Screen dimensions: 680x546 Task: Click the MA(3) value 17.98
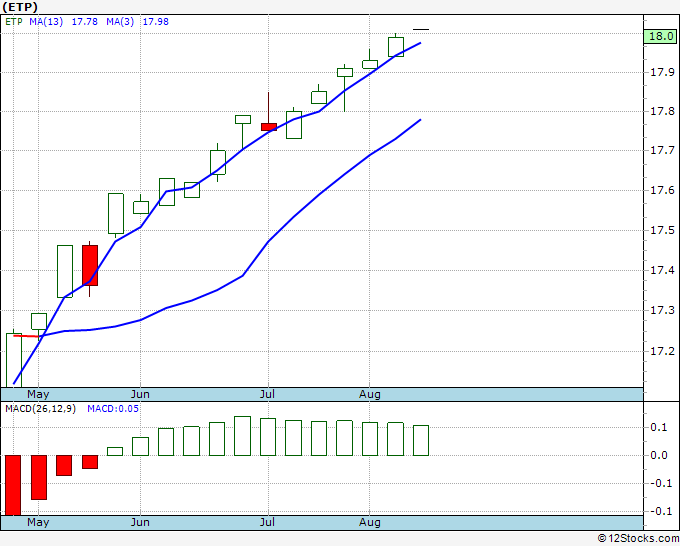coord(156,22)
